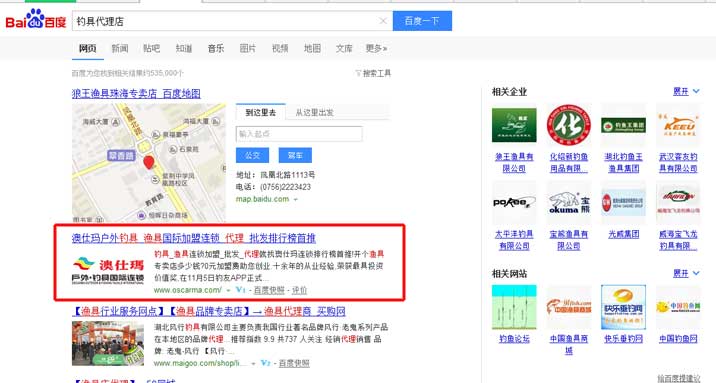Expand 相关企业 with 展开

686,91
